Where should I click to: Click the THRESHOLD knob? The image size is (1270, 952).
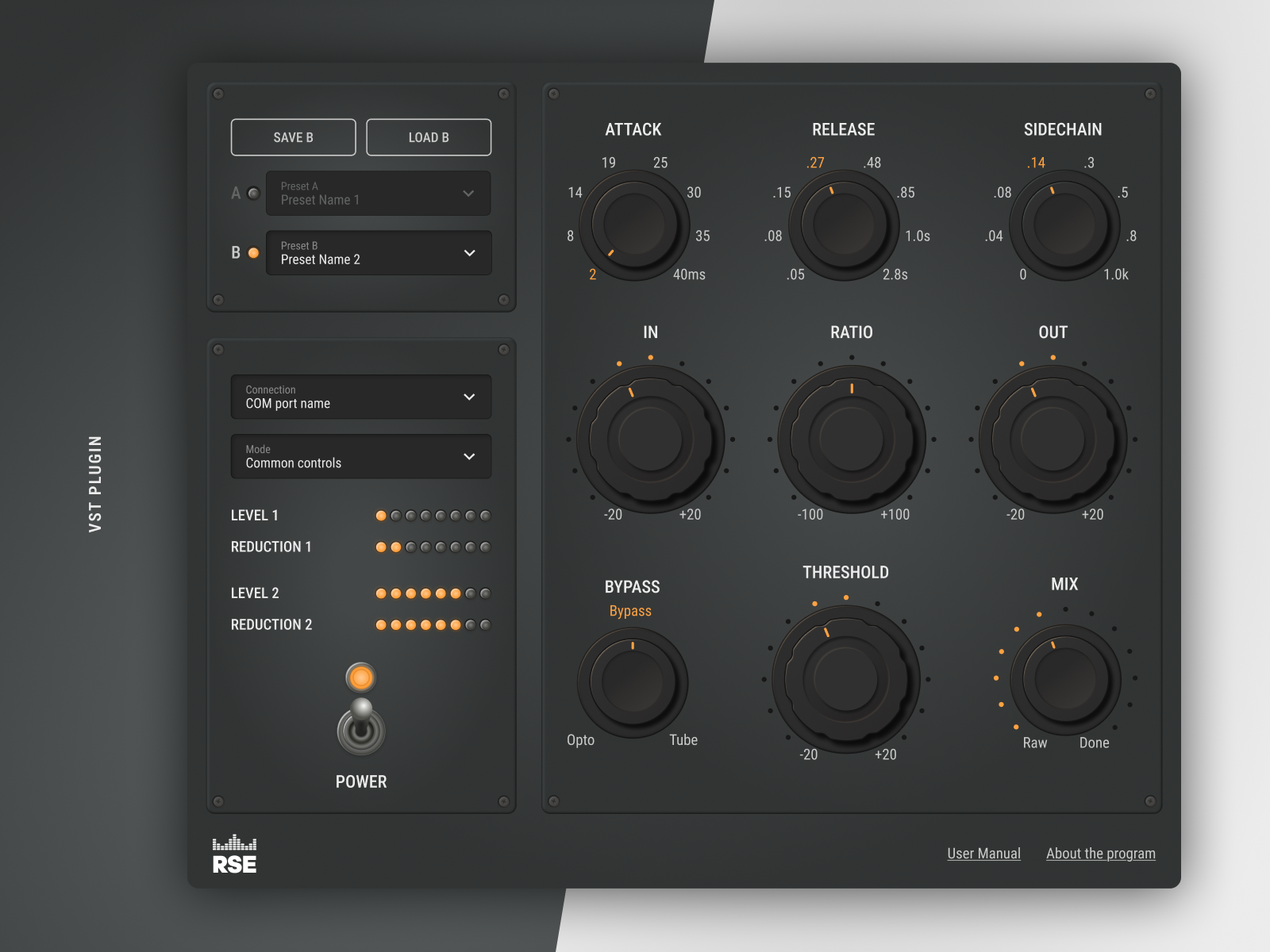click(845, 679)
